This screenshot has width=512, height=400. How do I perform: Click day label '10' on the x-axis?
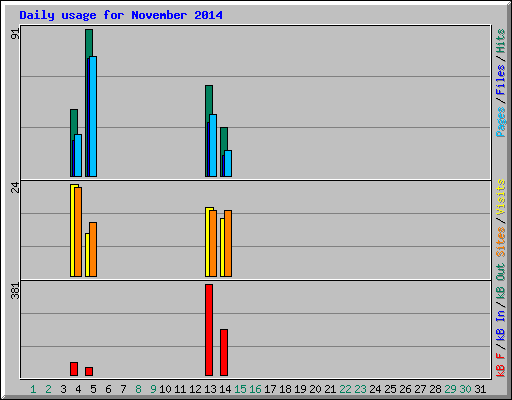point(165,389)
